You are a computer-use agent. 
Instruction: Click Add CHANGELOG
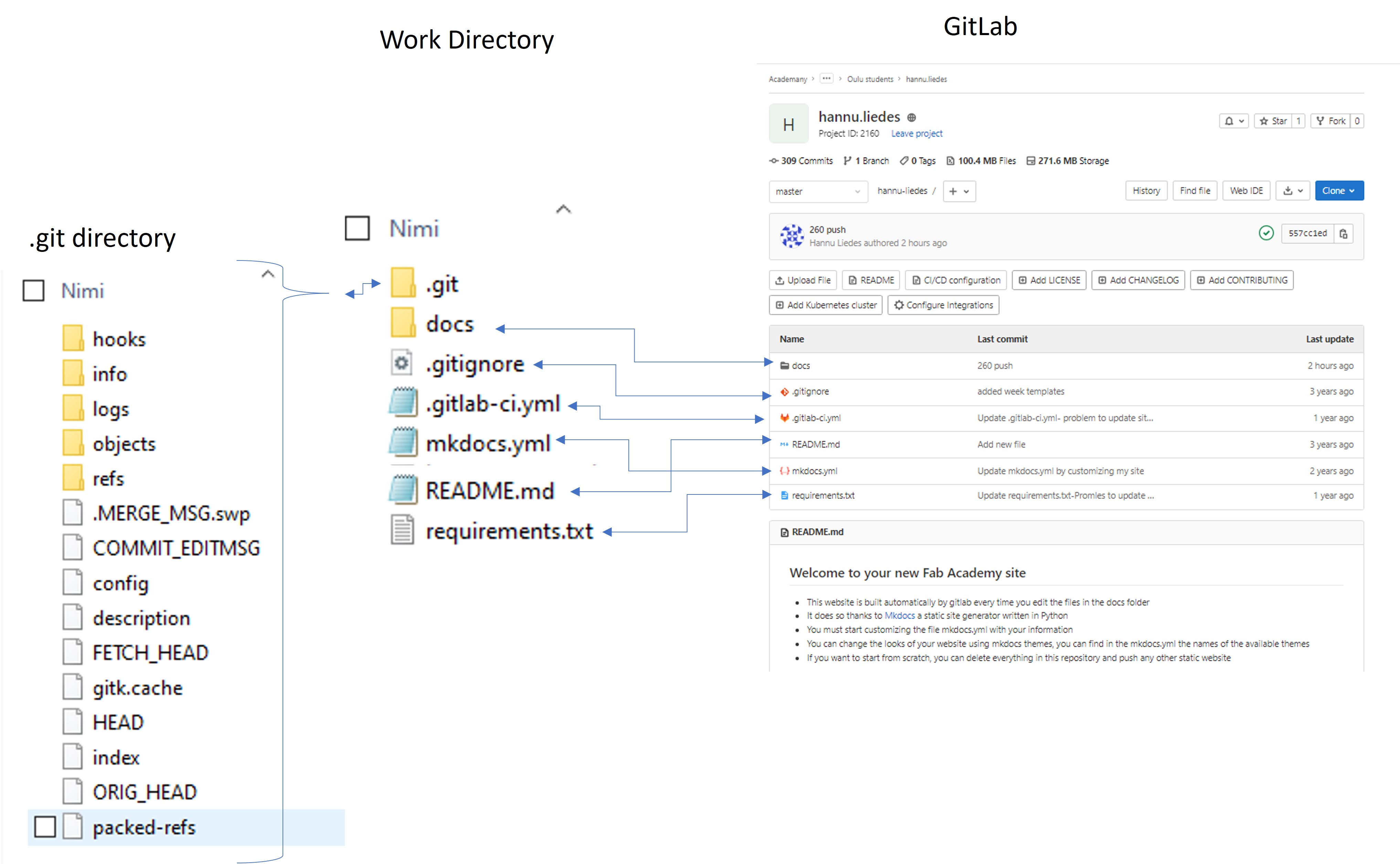click(x=1138, y=280)
